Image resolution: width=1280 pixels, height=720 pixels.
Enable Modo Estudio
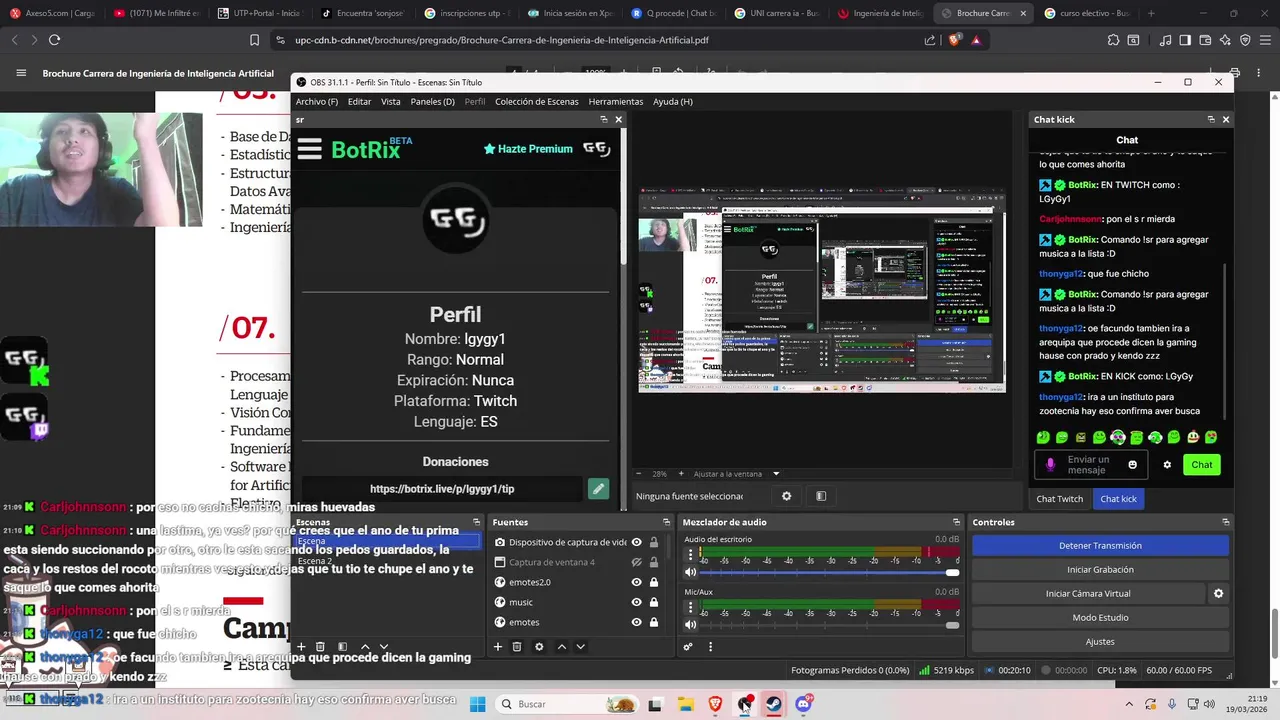pyautogui.click(x=1100, y=617)
